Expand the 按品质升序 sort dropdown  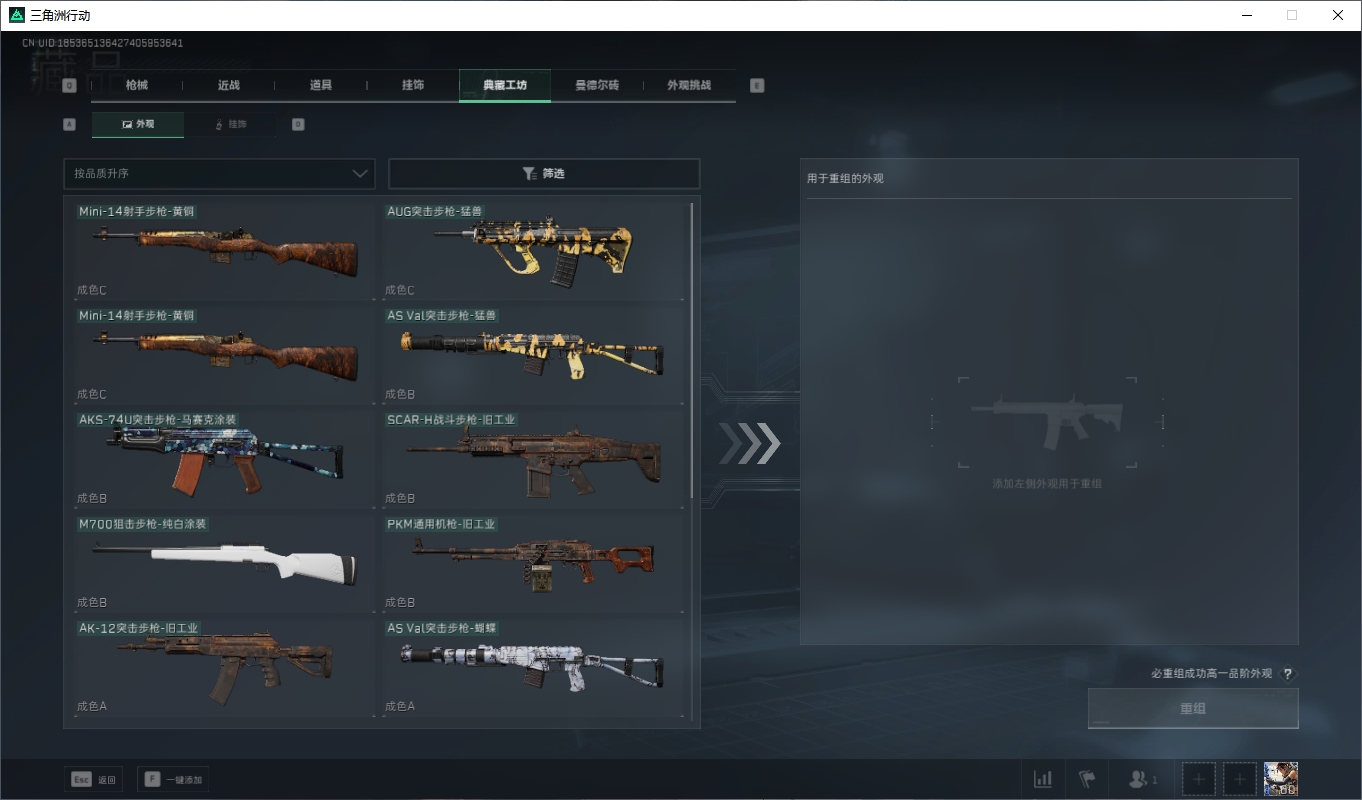pyautogui.click(x=219, y=174)
